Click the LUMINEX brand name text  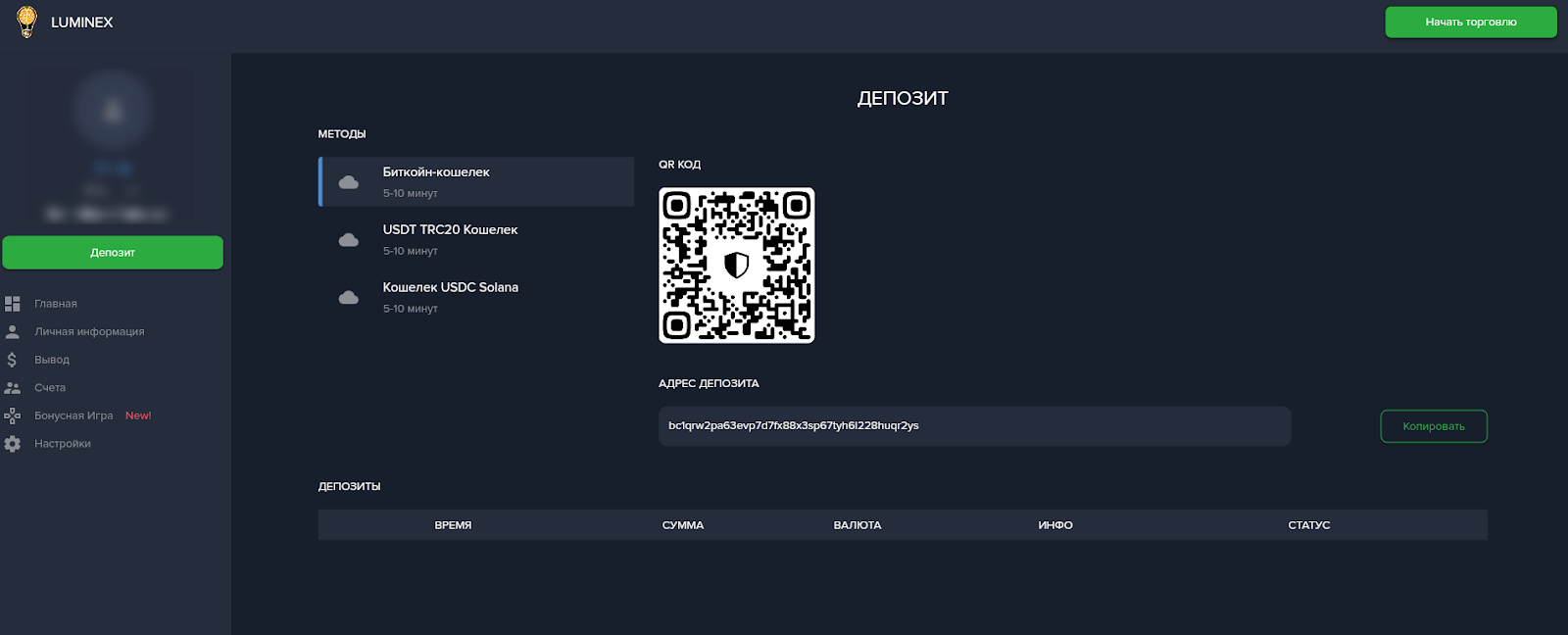82,23
